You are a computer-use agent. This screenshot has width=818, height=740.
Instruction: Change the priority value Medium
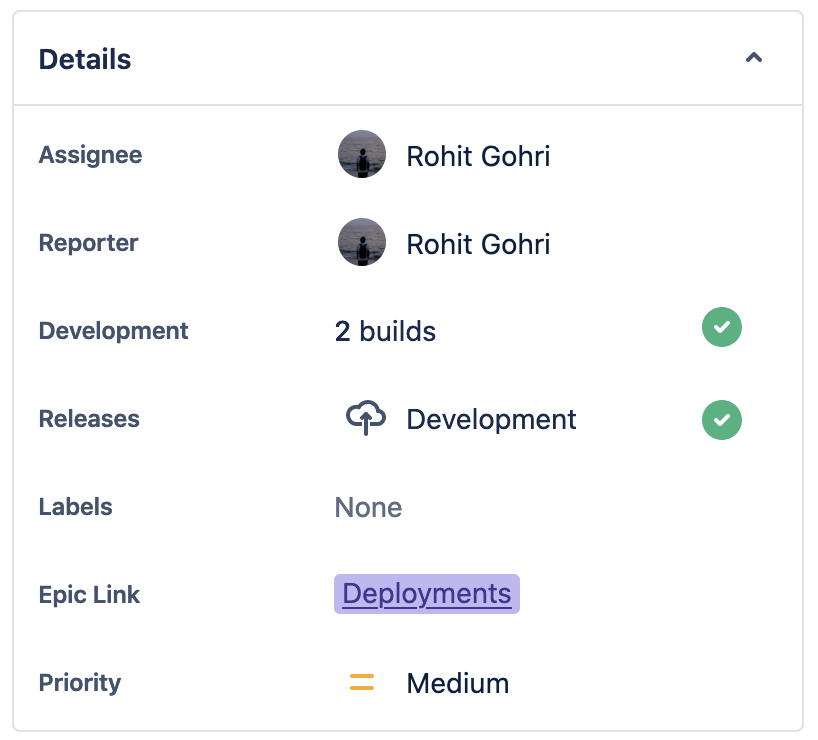click(x=458, y=683)
